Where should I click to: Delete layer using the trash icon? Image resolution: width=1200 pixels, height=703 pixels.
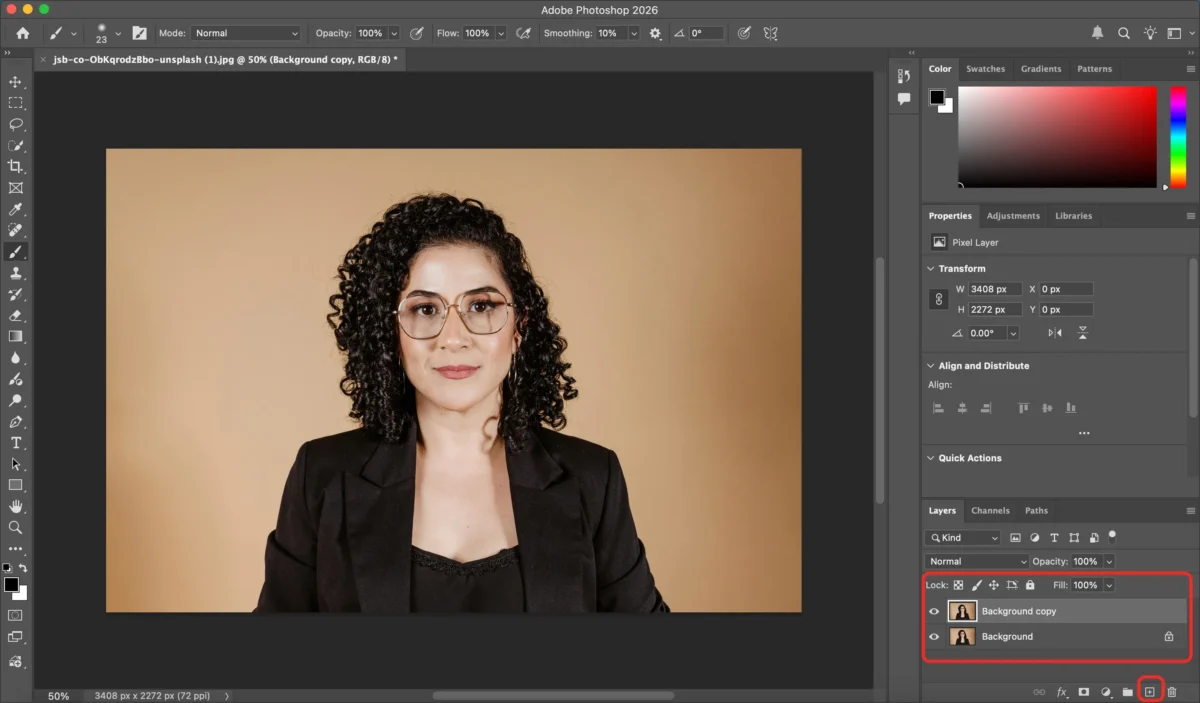1174,691
